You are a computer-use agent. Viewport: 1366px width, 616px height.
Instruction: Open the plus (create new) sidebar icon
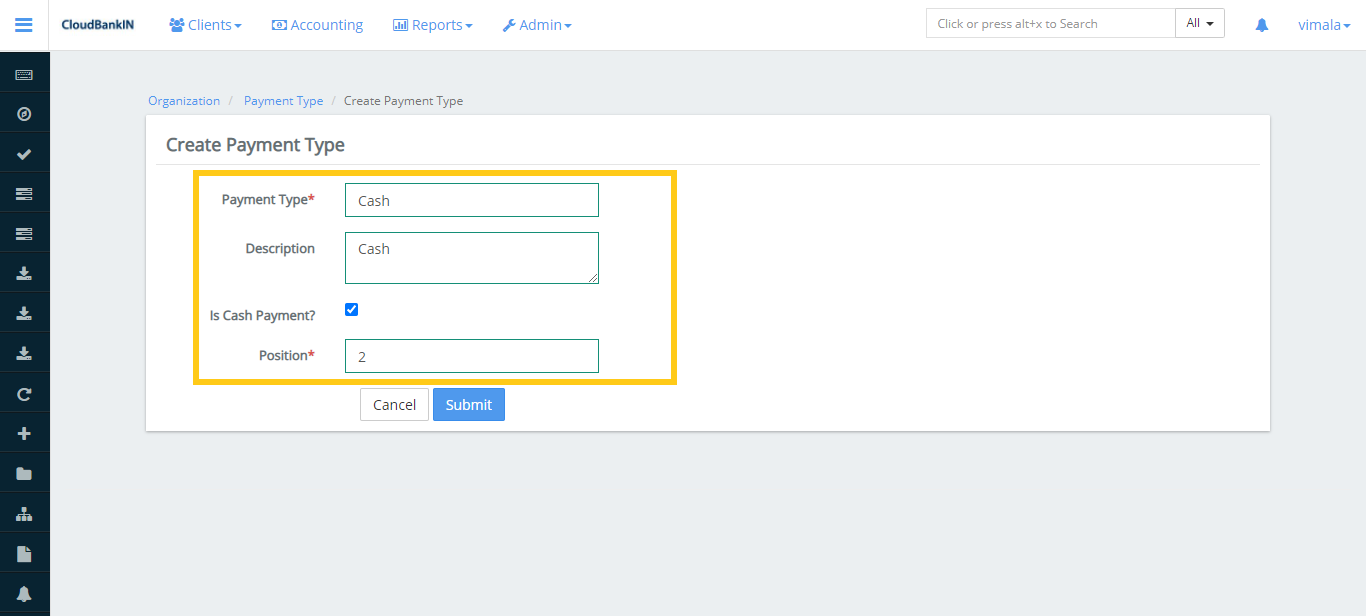coord(24,432)
